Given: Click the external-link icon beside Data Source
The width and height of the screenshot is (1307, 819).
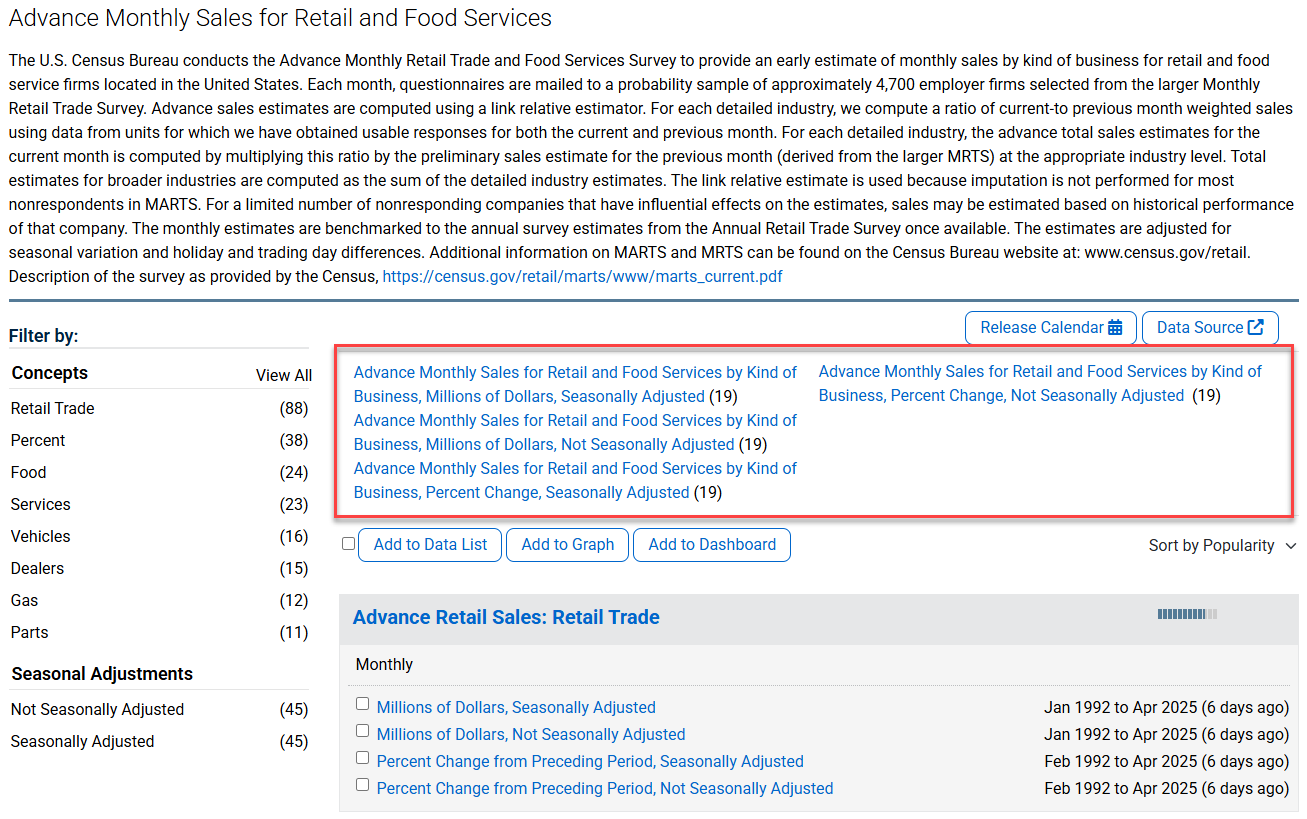Looking at the screenshot, I should pyautogui.click(x=1256, y=327).
